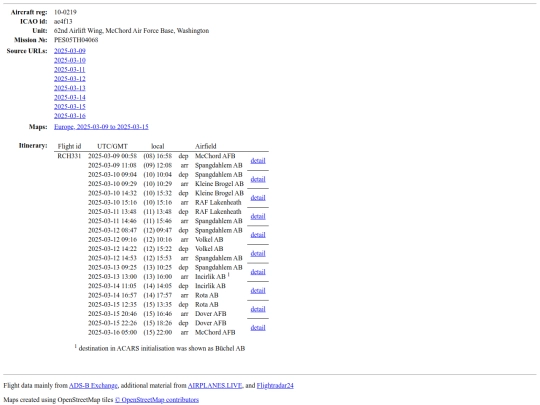Click the 2025-03-14 16:57 UTC cell

pyautogui.click(x=113, y=295)
